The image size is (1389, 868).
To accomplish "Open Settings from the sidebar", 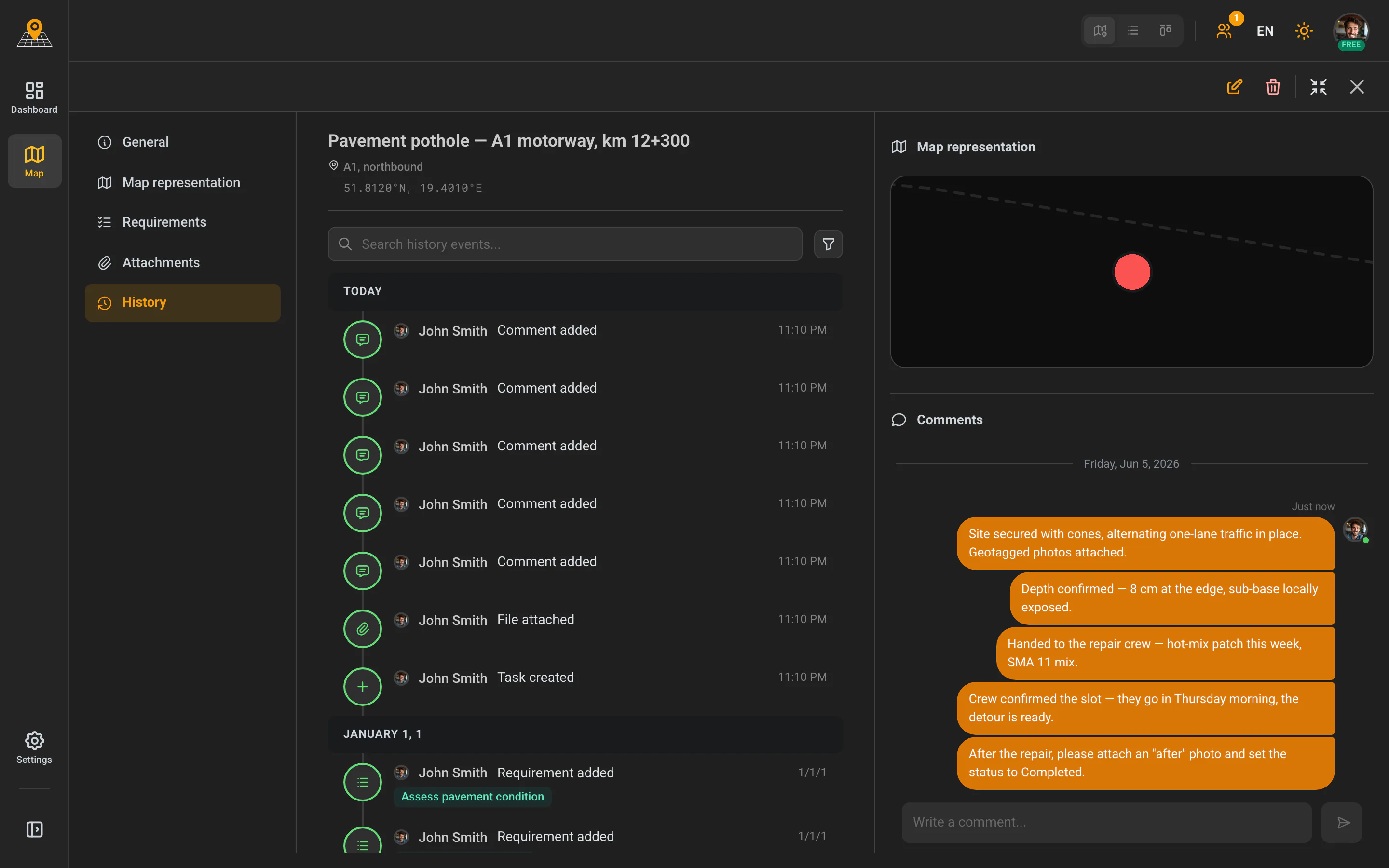I will [x=34, y=747].
